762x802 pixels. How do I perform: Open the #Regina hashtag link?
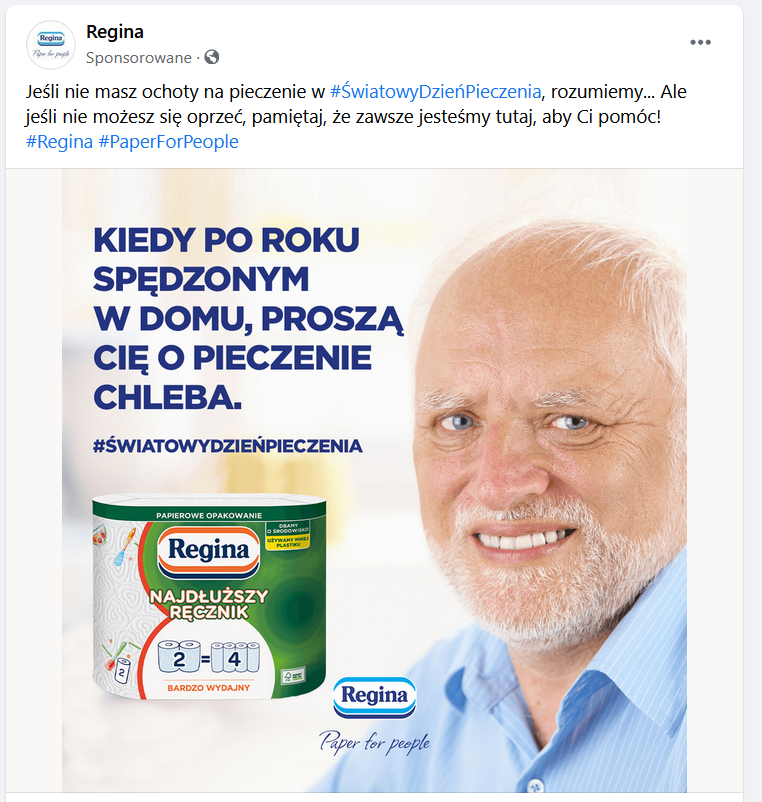58,141
